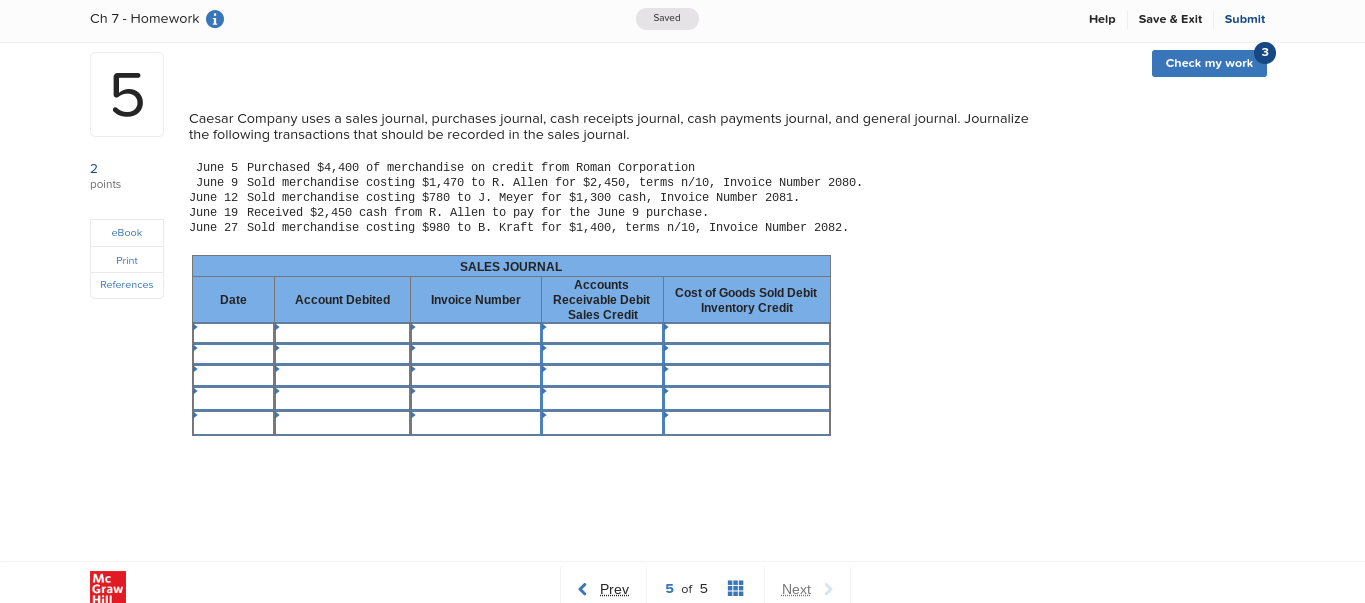This screenshot has width=1365, height=603.
Task: Select Save & Exit in the header
Action: point(1170,18)
